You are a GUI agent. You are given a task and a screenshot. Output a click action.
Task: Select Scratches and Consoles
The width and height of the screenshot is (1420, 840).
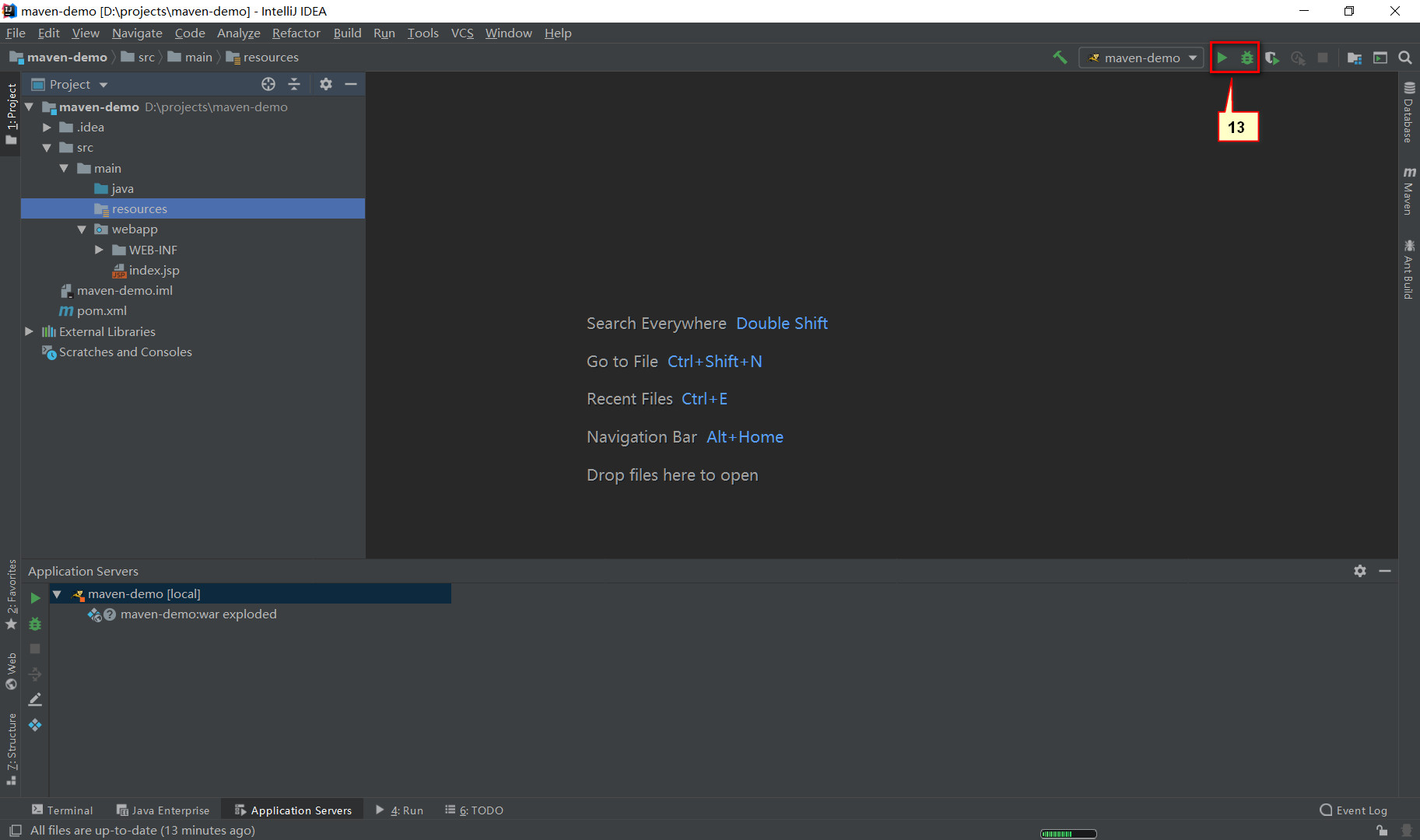tap(117, 352)
